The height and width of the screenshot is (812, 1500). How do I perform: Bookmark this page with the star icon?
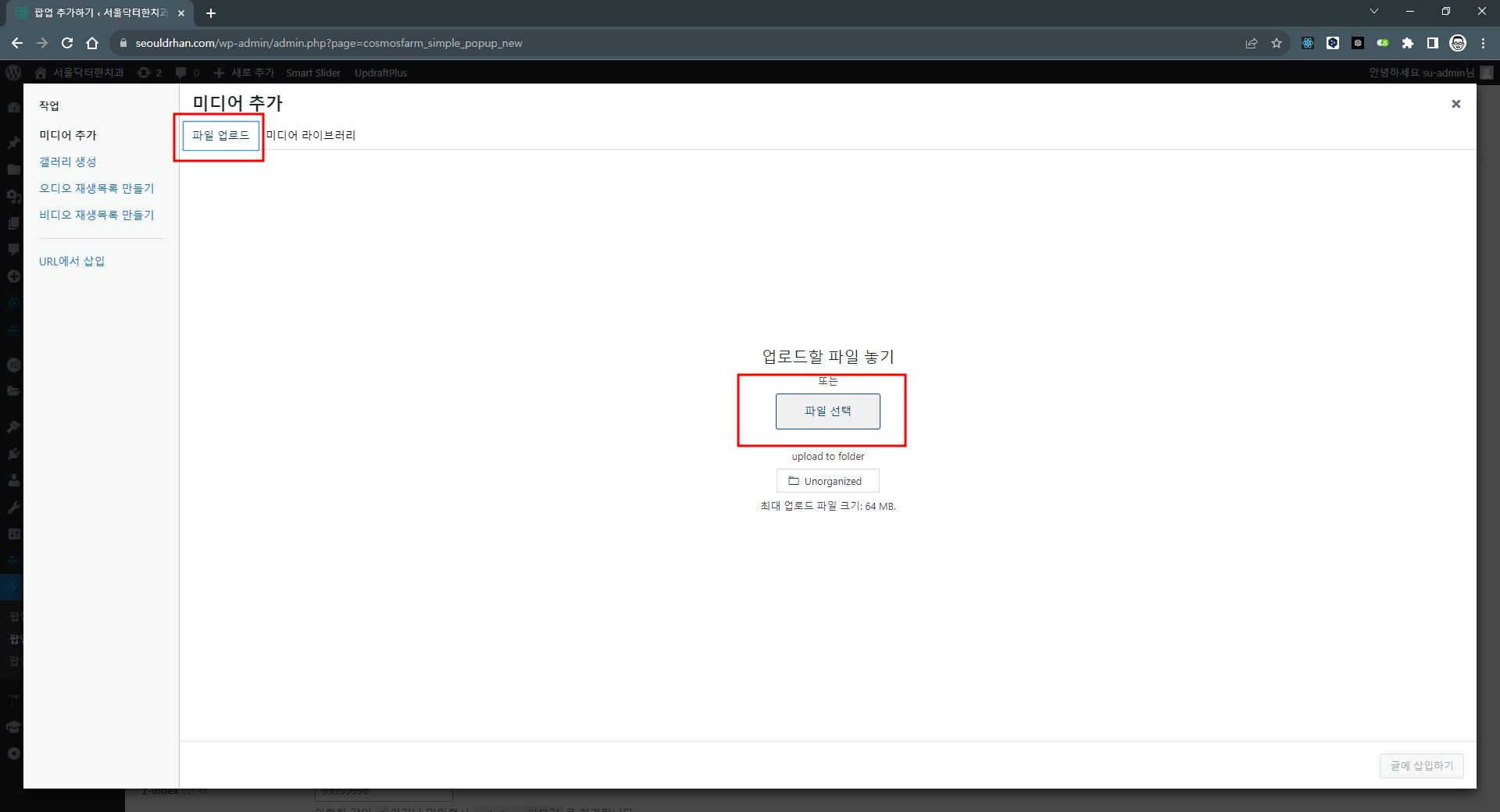(1277, 43)
